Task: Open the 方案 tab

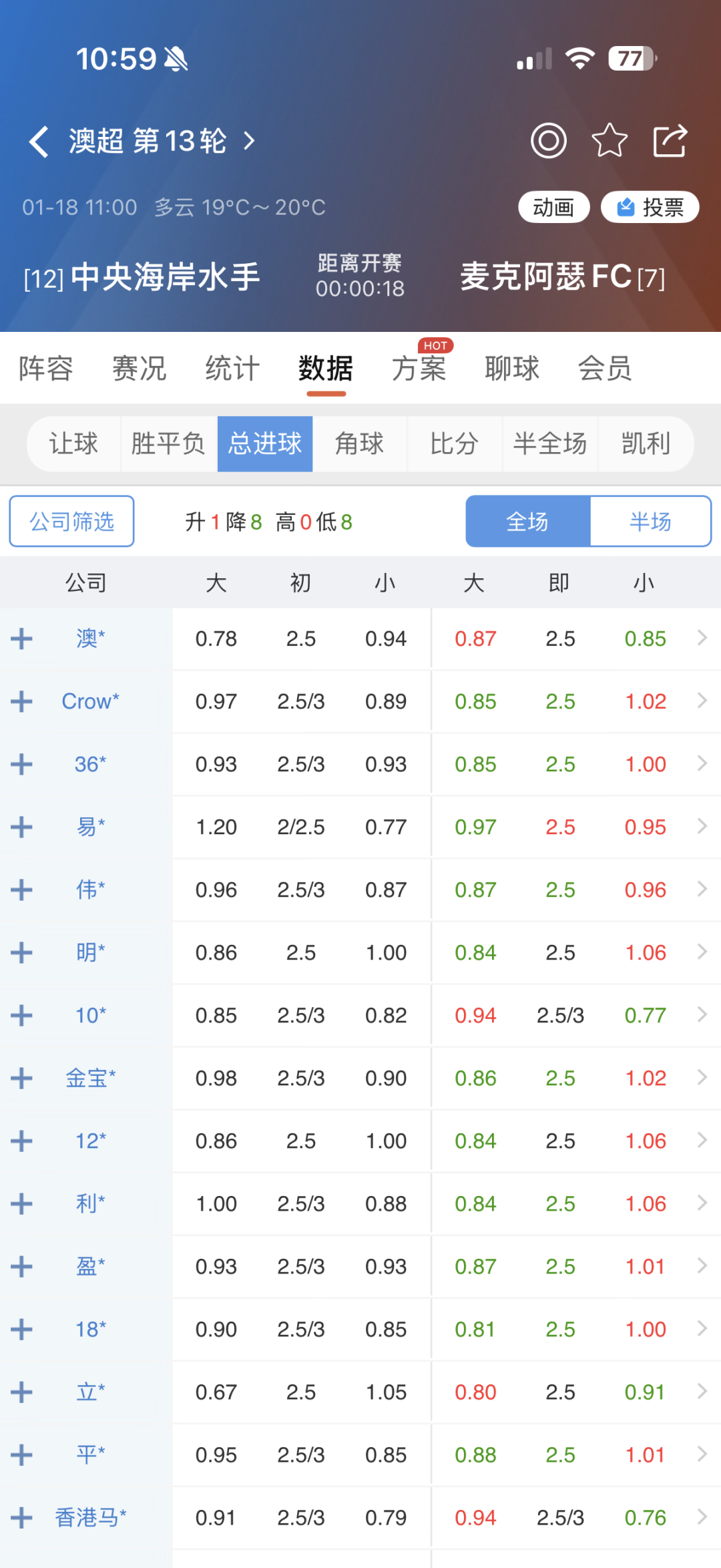Action: [419, 369]
